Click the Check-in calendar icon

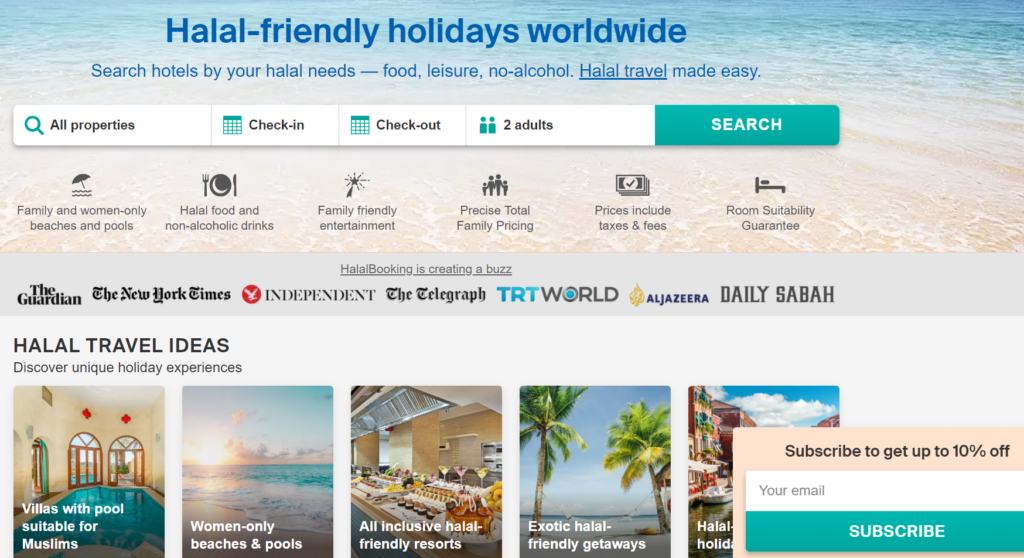(232, 125)
